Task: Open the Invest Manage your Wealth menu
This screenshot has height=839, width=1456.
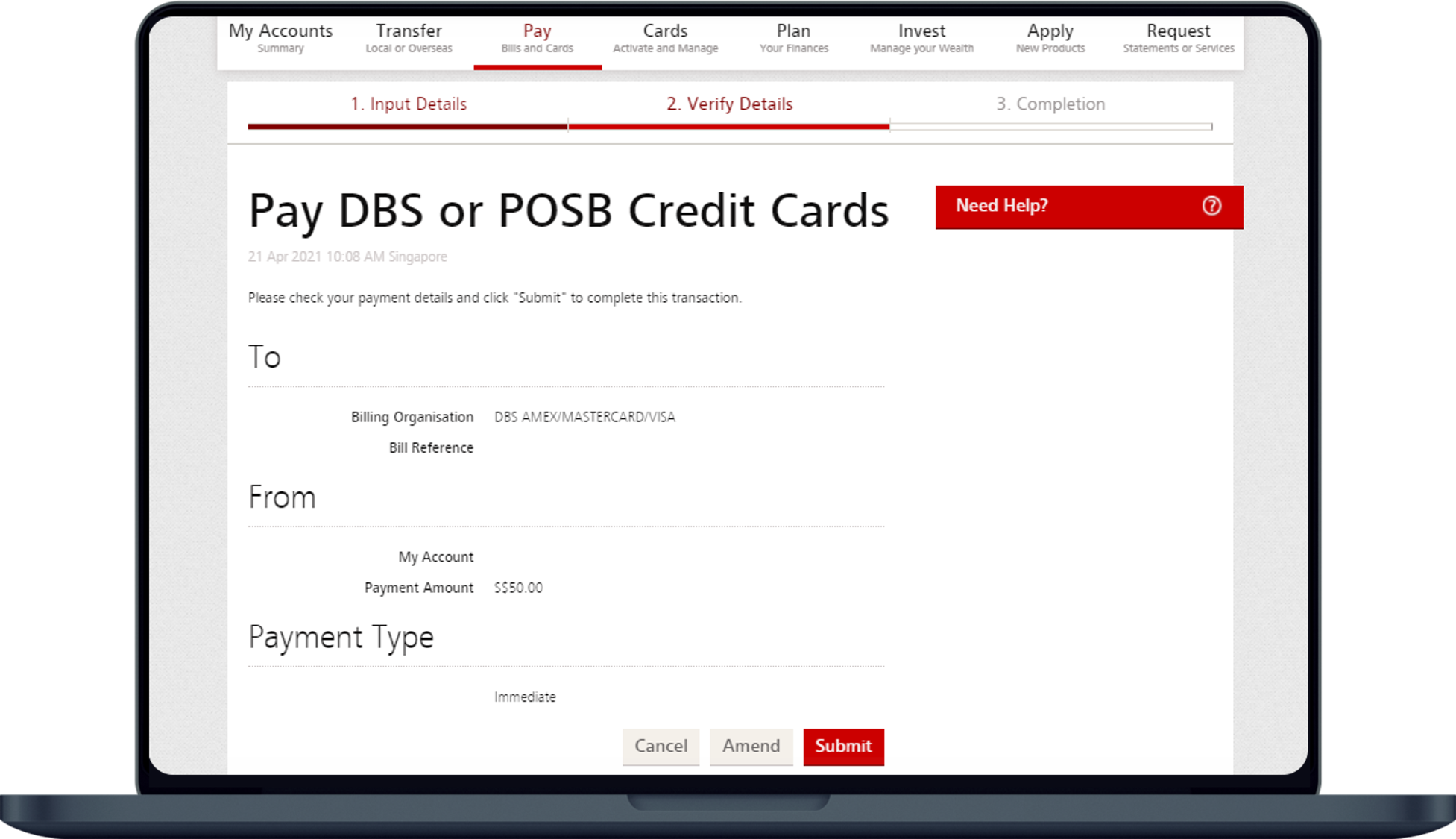Action: (921, 38)
